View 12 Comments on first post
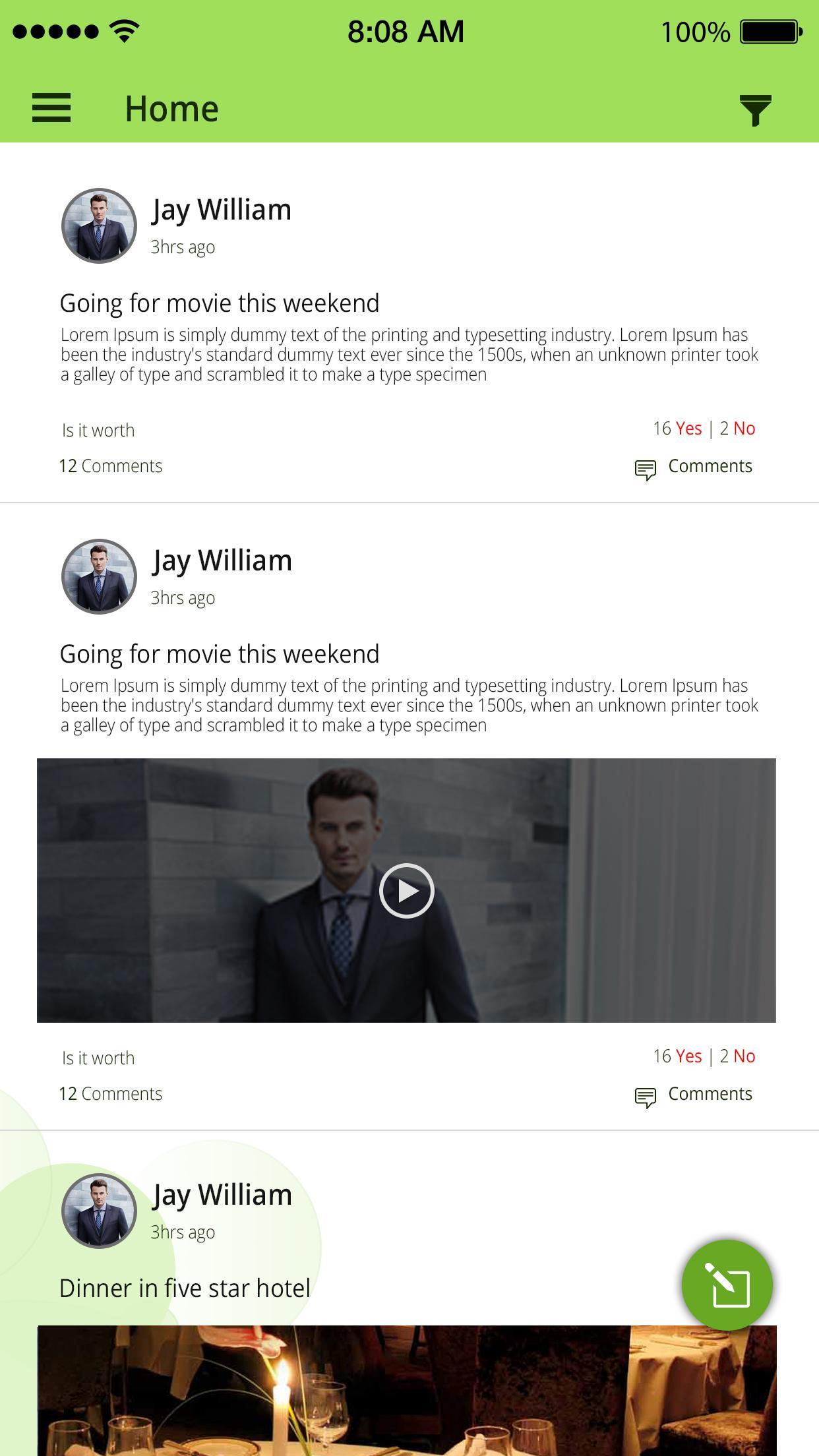Image resolution: width=819 pixels, height=1456 pixels. click(x=111, y=466)
